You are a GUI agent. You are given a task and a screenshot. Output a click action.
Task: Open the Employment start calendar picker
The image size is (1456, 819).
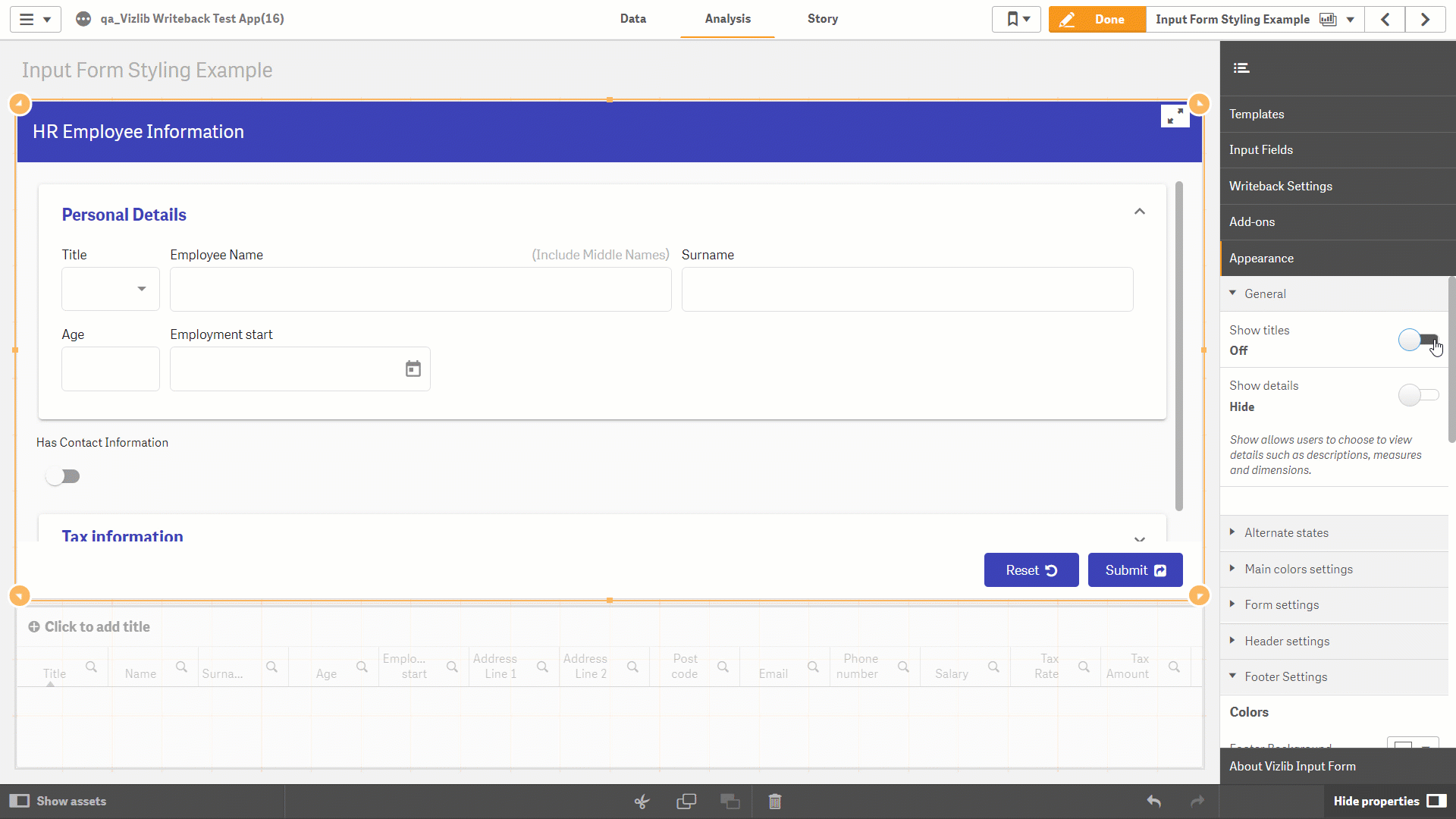(x=413, y=369)
